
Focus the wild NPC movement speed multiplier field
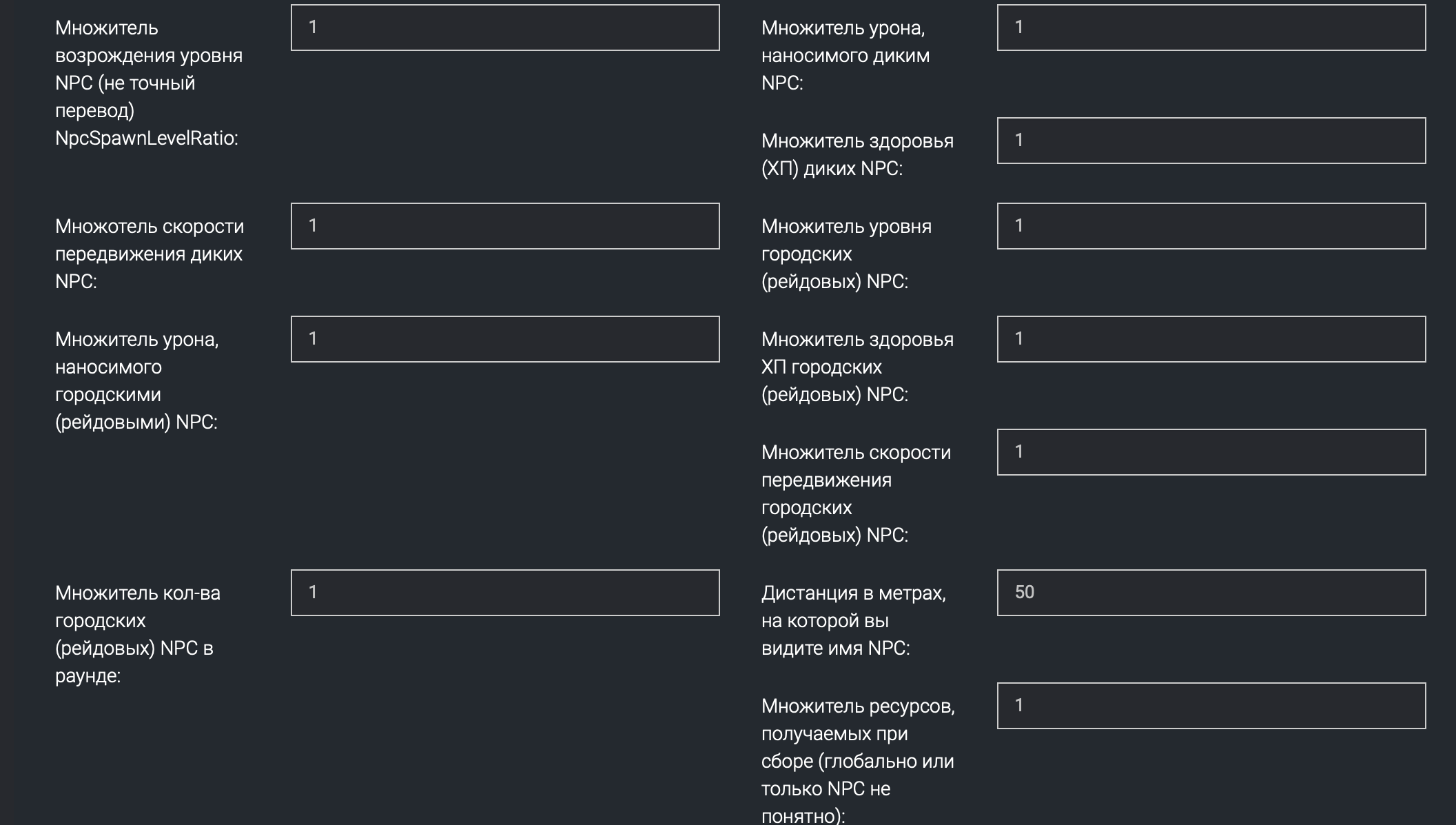tap(505, 226)
